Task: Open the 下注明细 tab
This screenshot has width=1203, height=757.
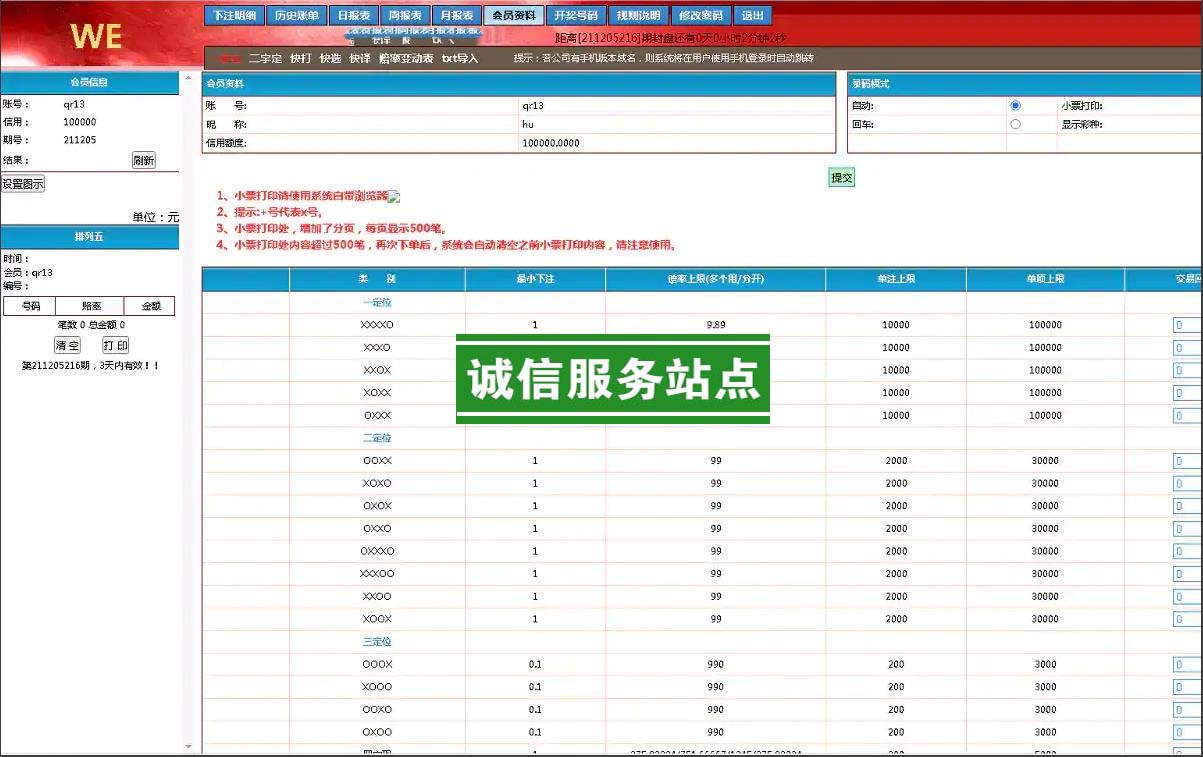Action: tap(236, 16)
